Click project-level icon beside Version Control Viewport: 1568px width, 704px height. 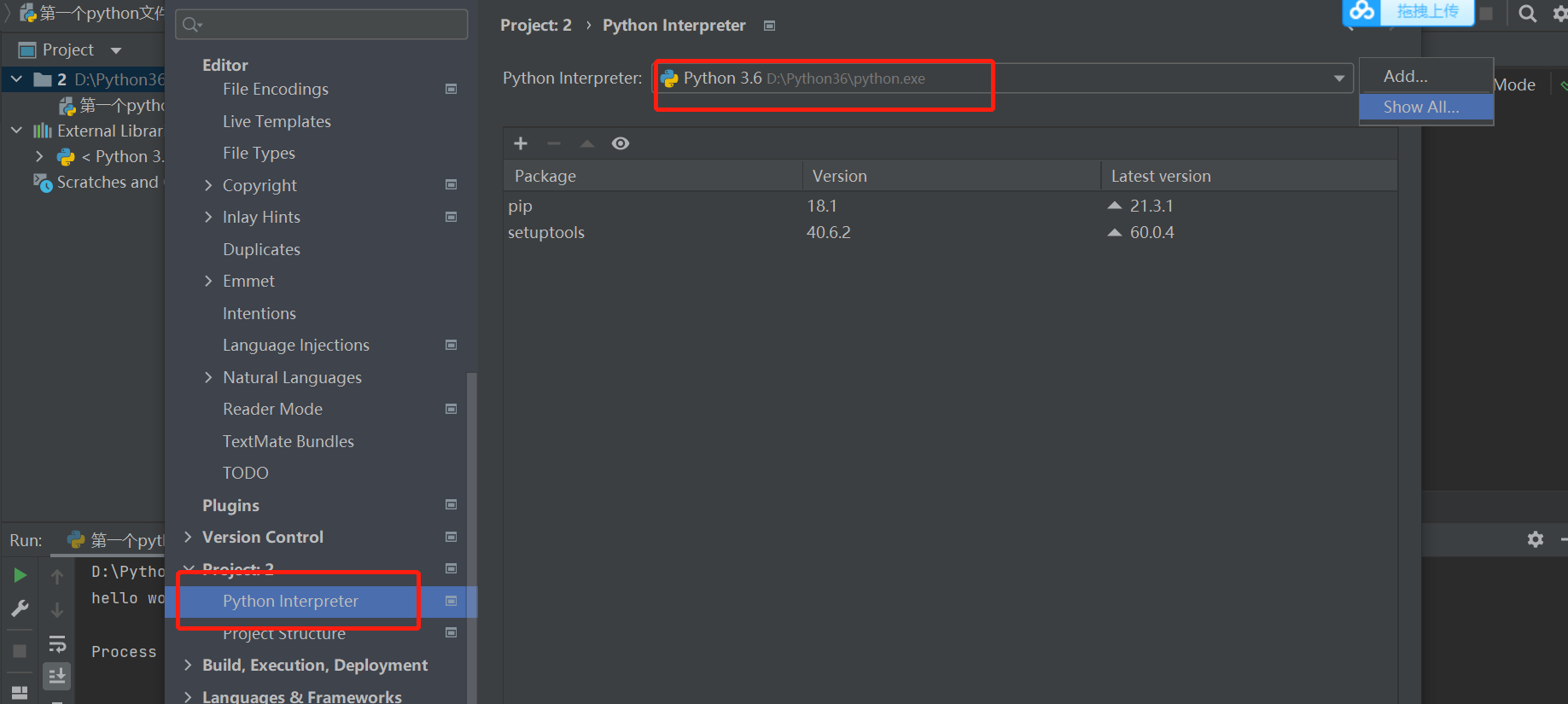[452, 537]
